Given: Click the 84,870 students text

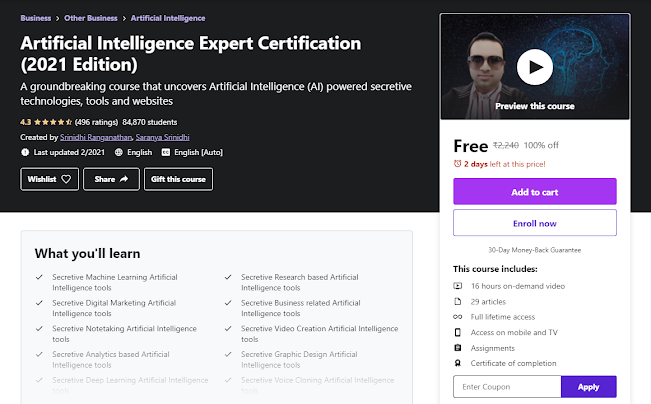Looking at the screenshot, I should (x=150, y=122).
